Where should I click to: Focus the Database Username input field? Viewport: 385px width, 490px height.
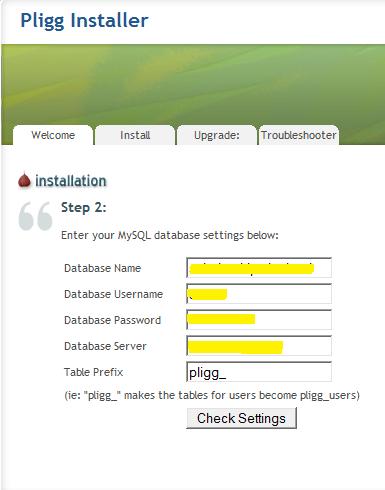pyautogui.click(x=259, y=294)
